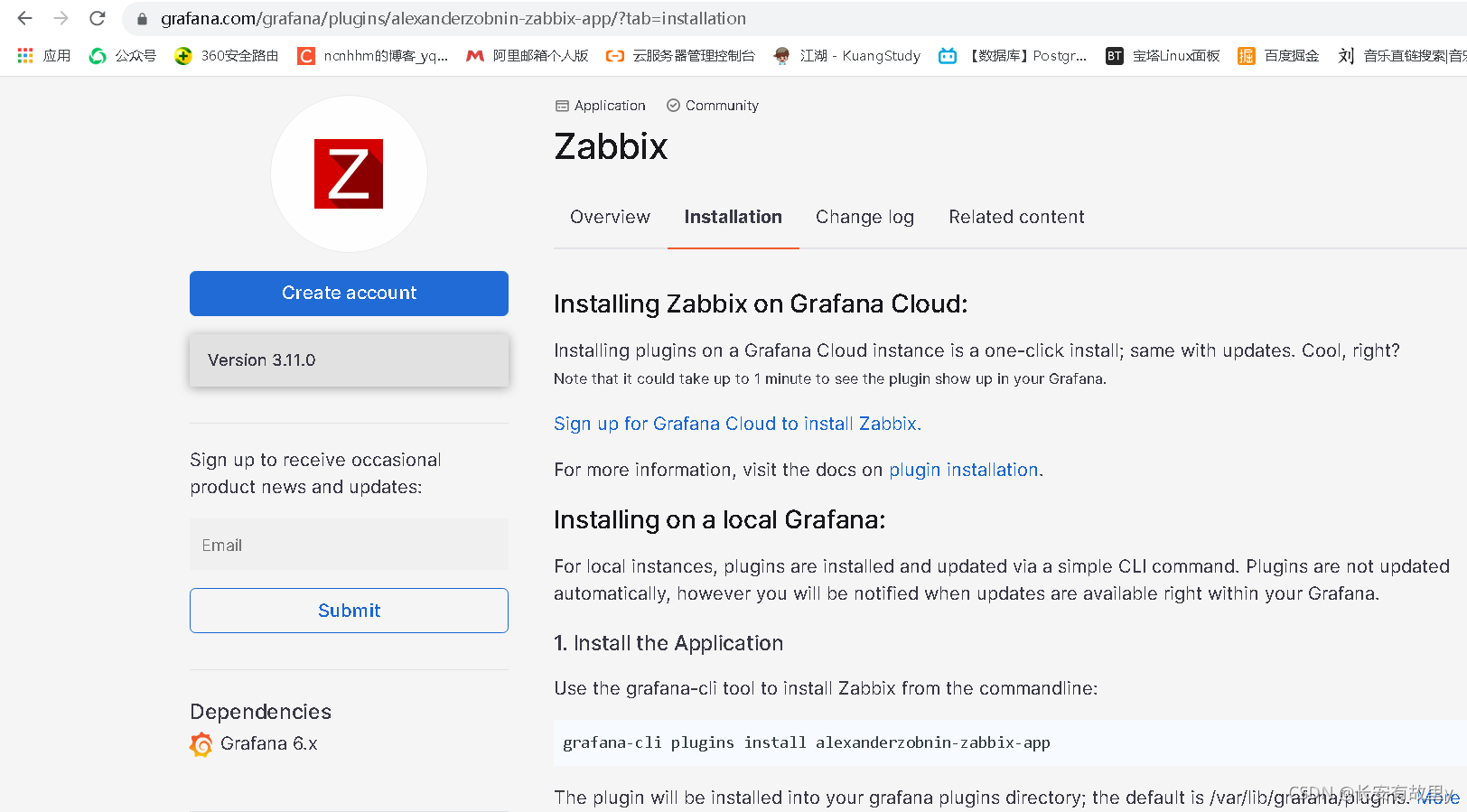Switch to the Overview tab
This screenshot has width=1467, height=812.
pyautogui.click(x=610, y=217)
